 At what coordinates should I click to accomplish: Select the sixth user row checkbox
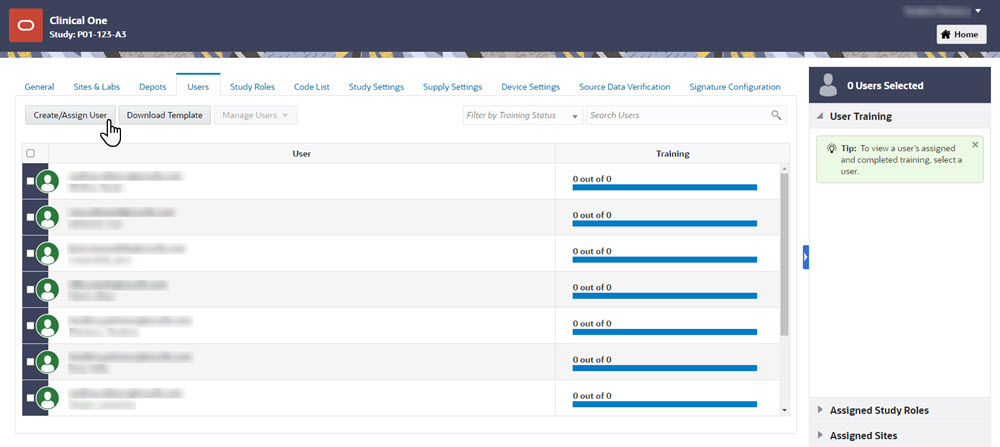pos(30,362)
